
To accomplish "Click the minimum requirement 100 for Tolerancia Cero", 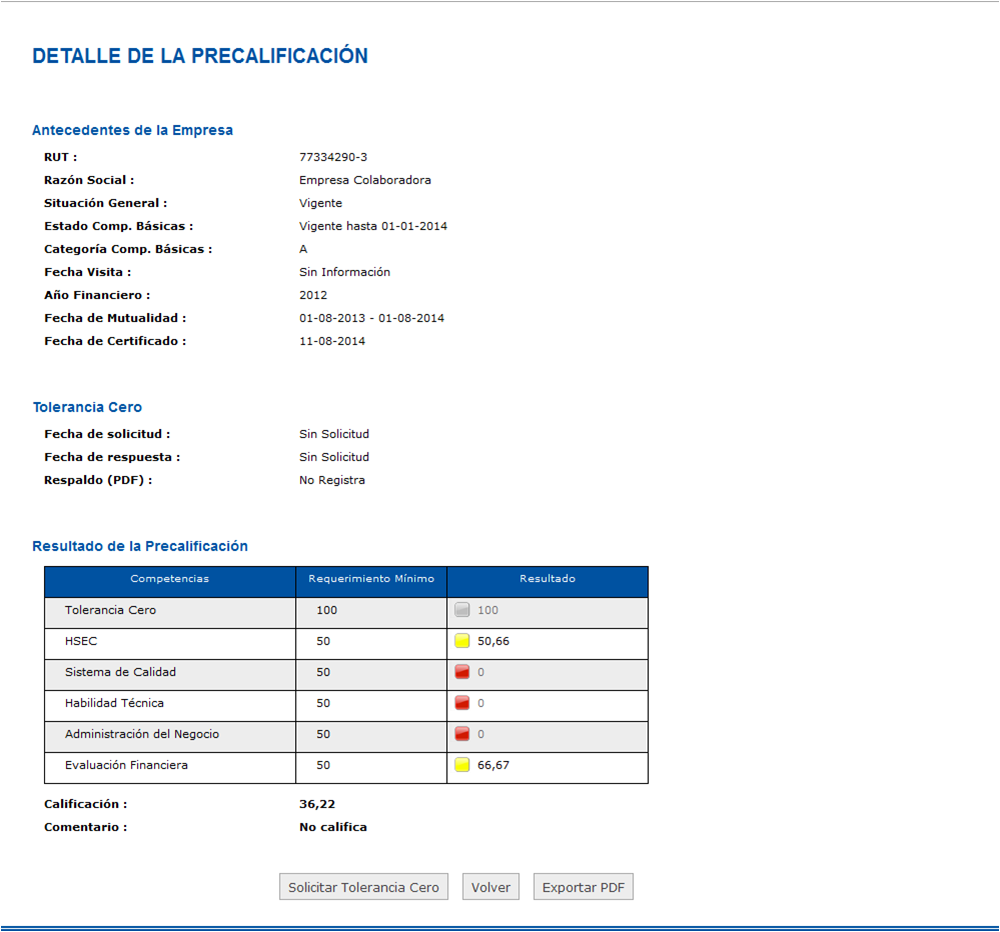I will pos(327,610).
